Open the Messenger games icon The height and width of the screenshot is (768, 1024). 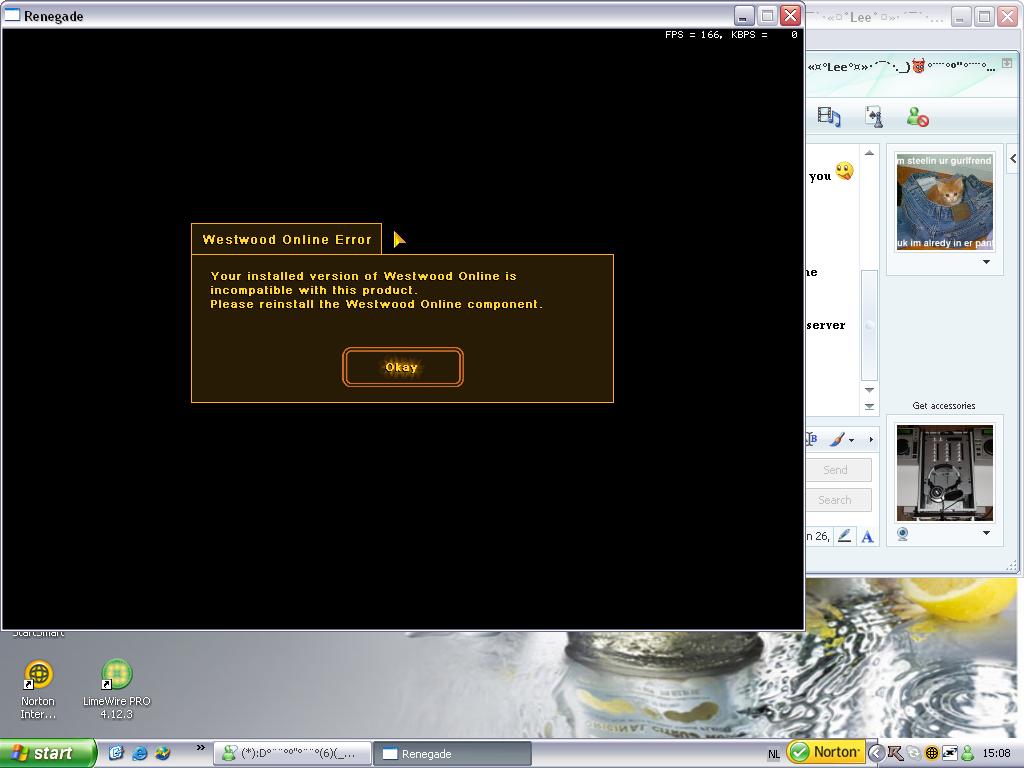[874, 117]
